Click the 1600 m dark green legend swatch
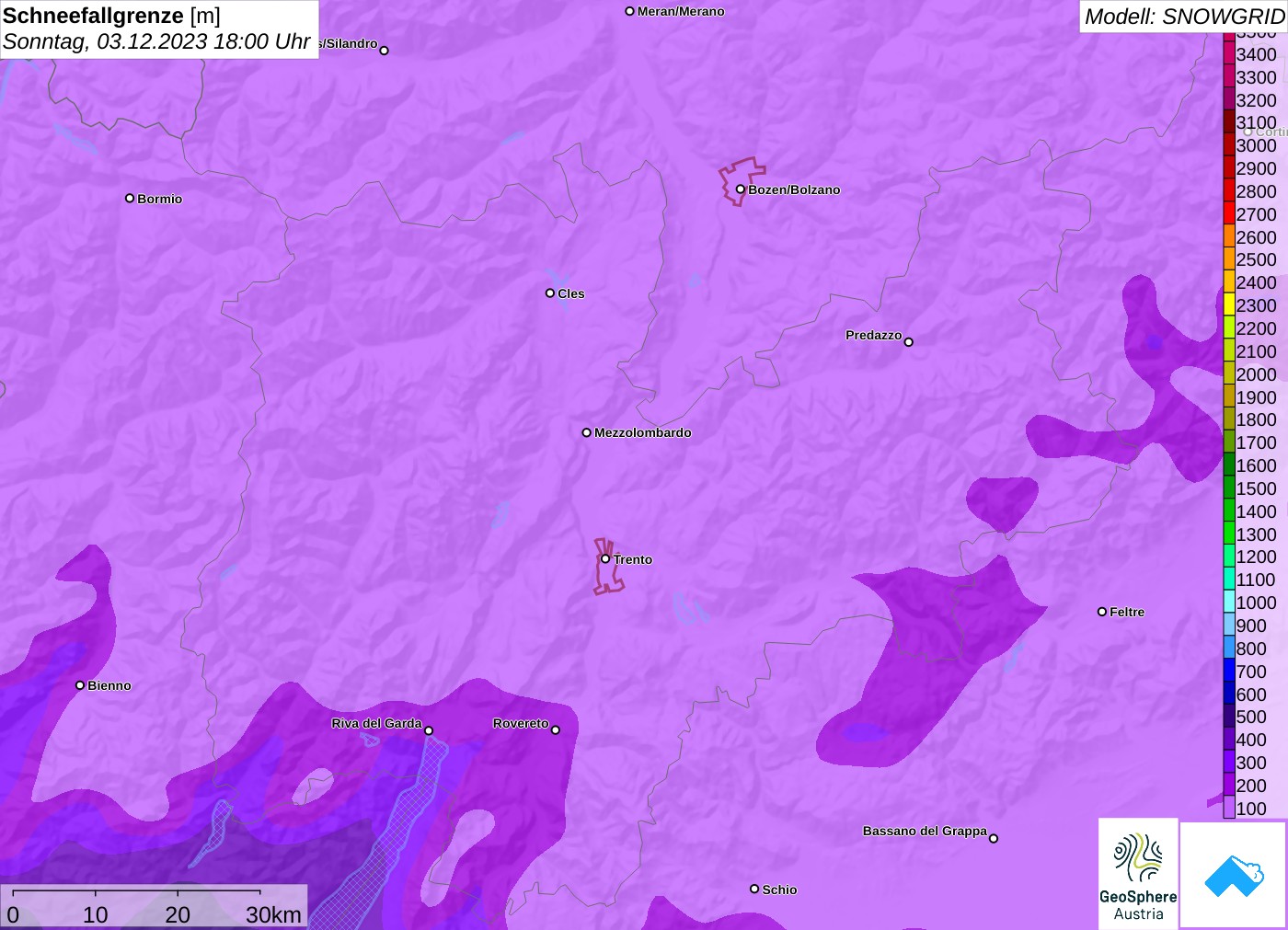The width and height of the screenshot is (1288, 930). (x=1229, y=465)
